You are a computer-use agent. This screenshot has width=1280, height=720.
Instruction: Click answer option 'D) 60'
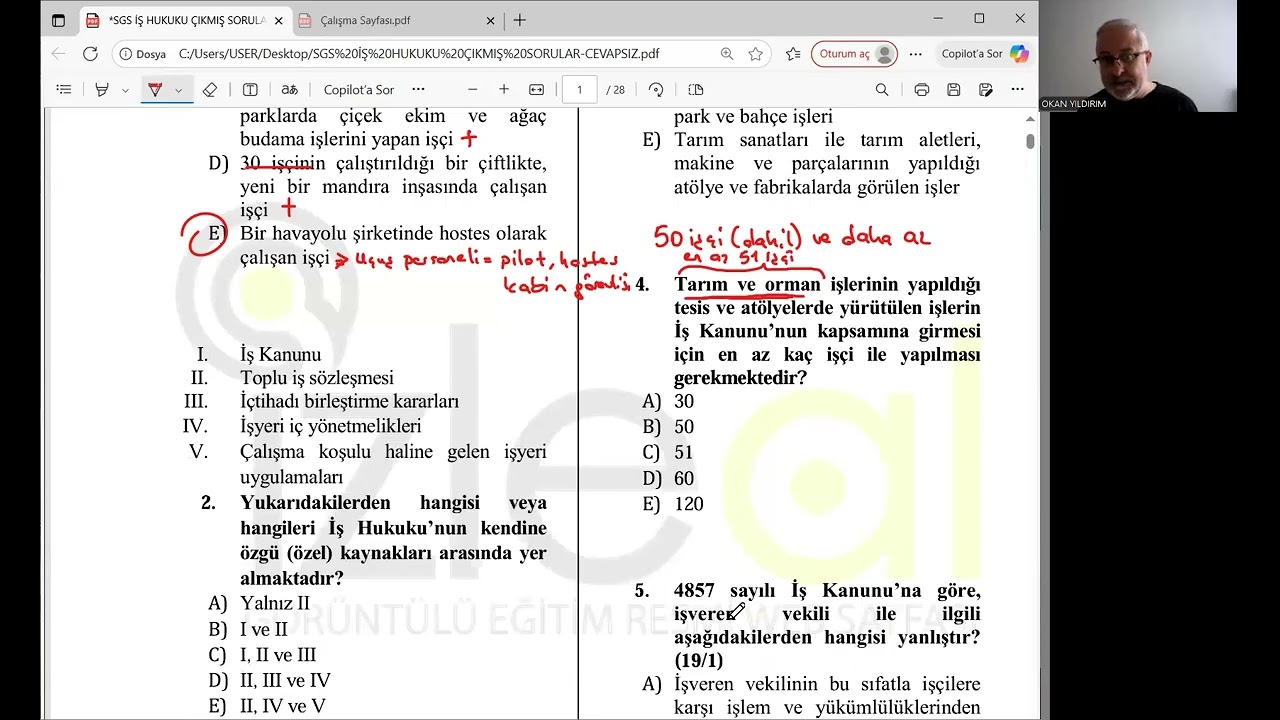pos(668,479)
